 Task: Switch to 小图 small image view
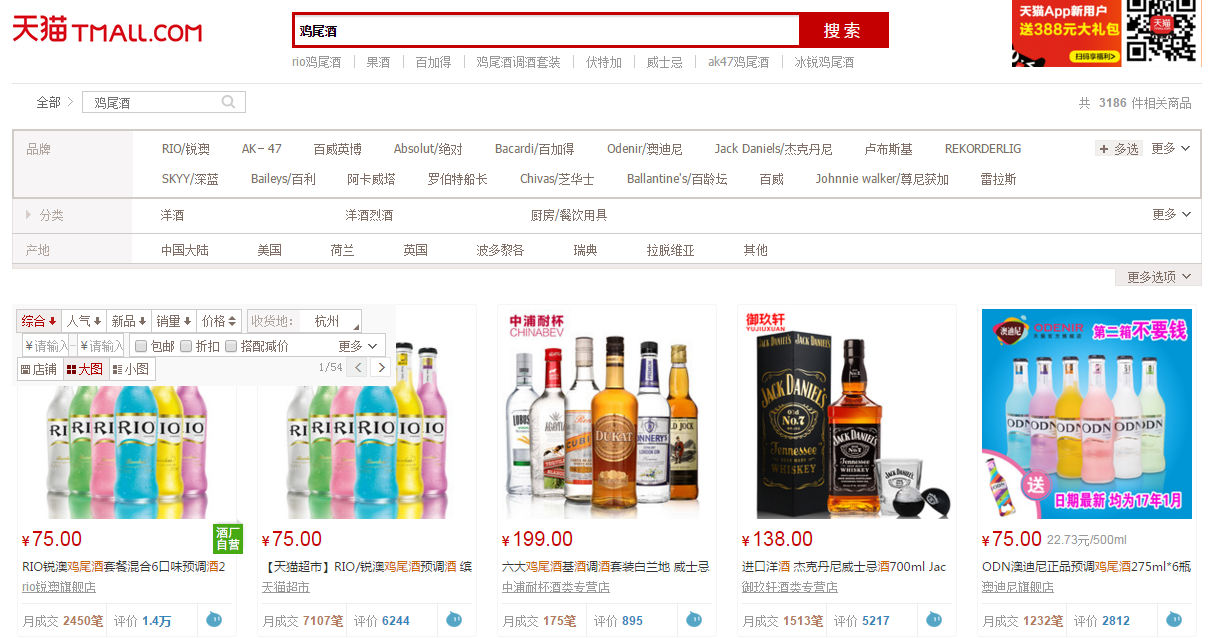tap(131, 369)
